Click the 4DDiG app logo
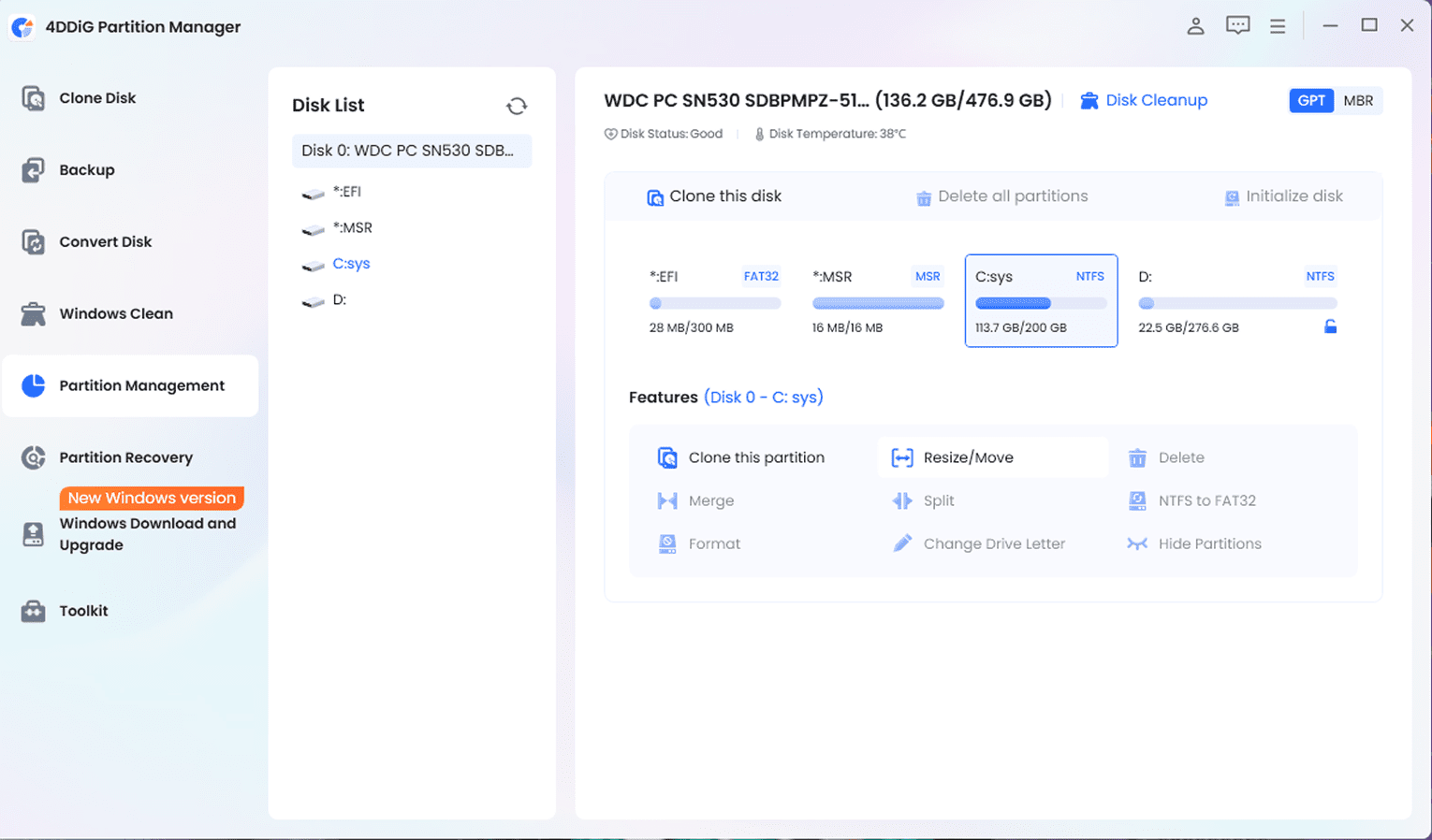 tap(23, 27)
